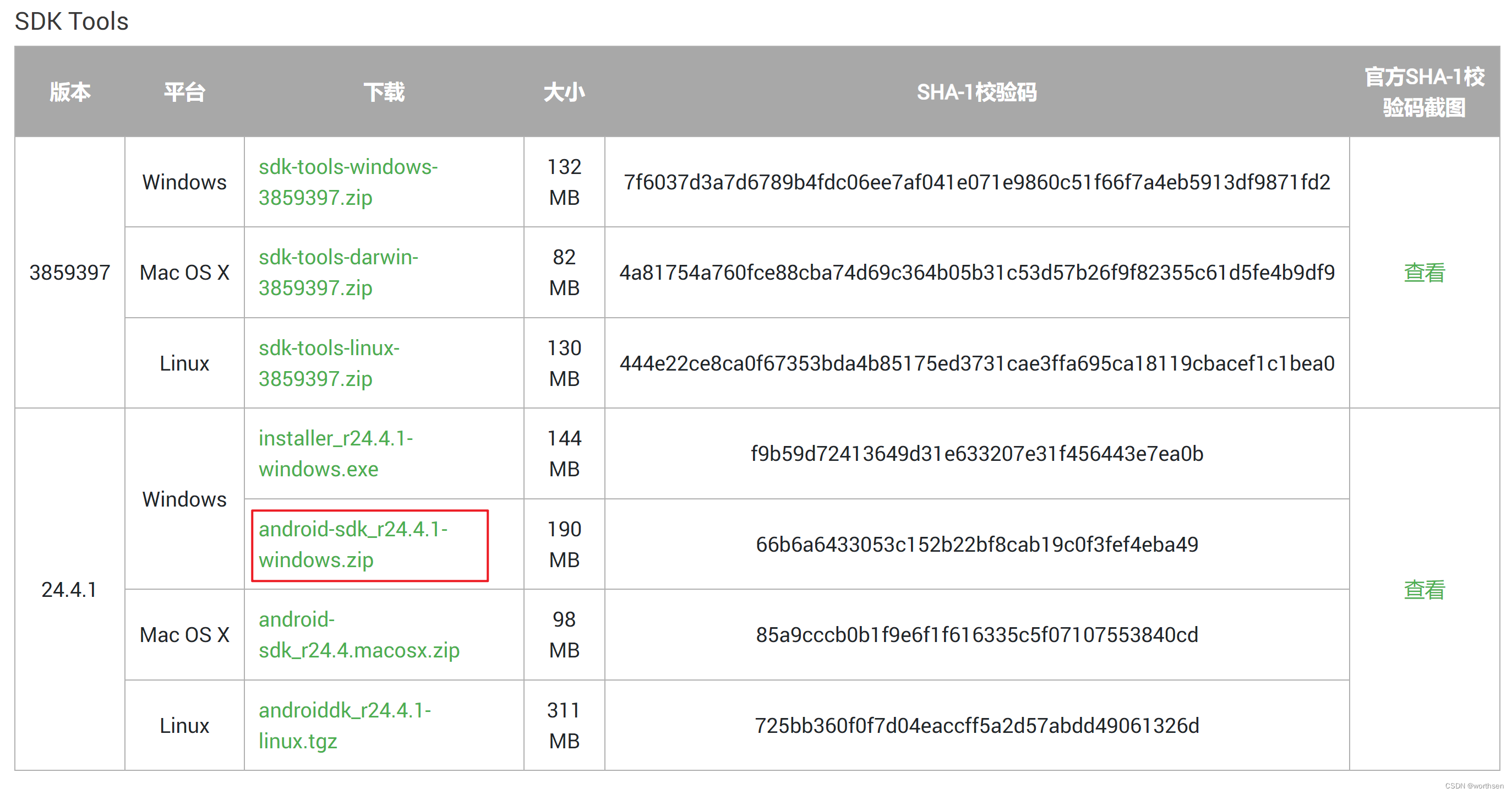1512x794 pixels.
Task: Click the 平台 column header
Action: pyautogui.click(x=184, y=92)
